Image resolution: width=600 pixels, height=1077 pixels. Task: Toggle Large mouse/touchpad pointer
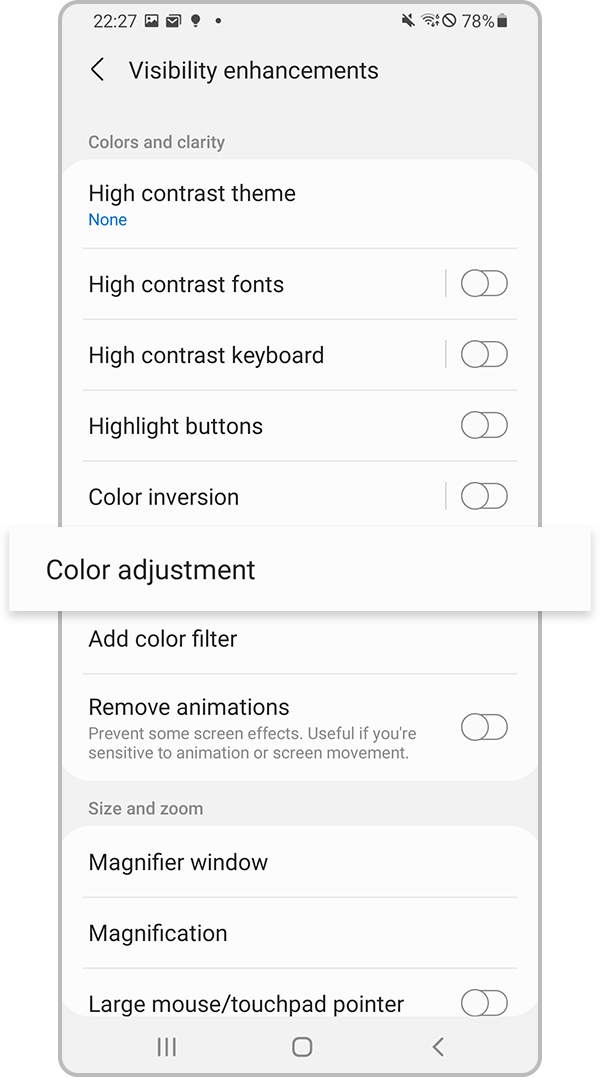(484, 1003)
